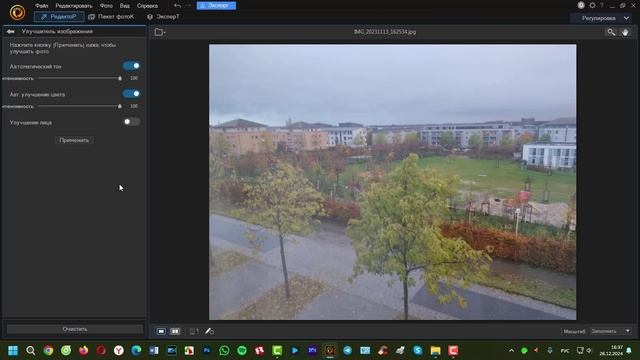Image resolution: width=640 pixels, height=360 pixels.
Task: Open Opera browser from taskbar
Action: [101, 351]
